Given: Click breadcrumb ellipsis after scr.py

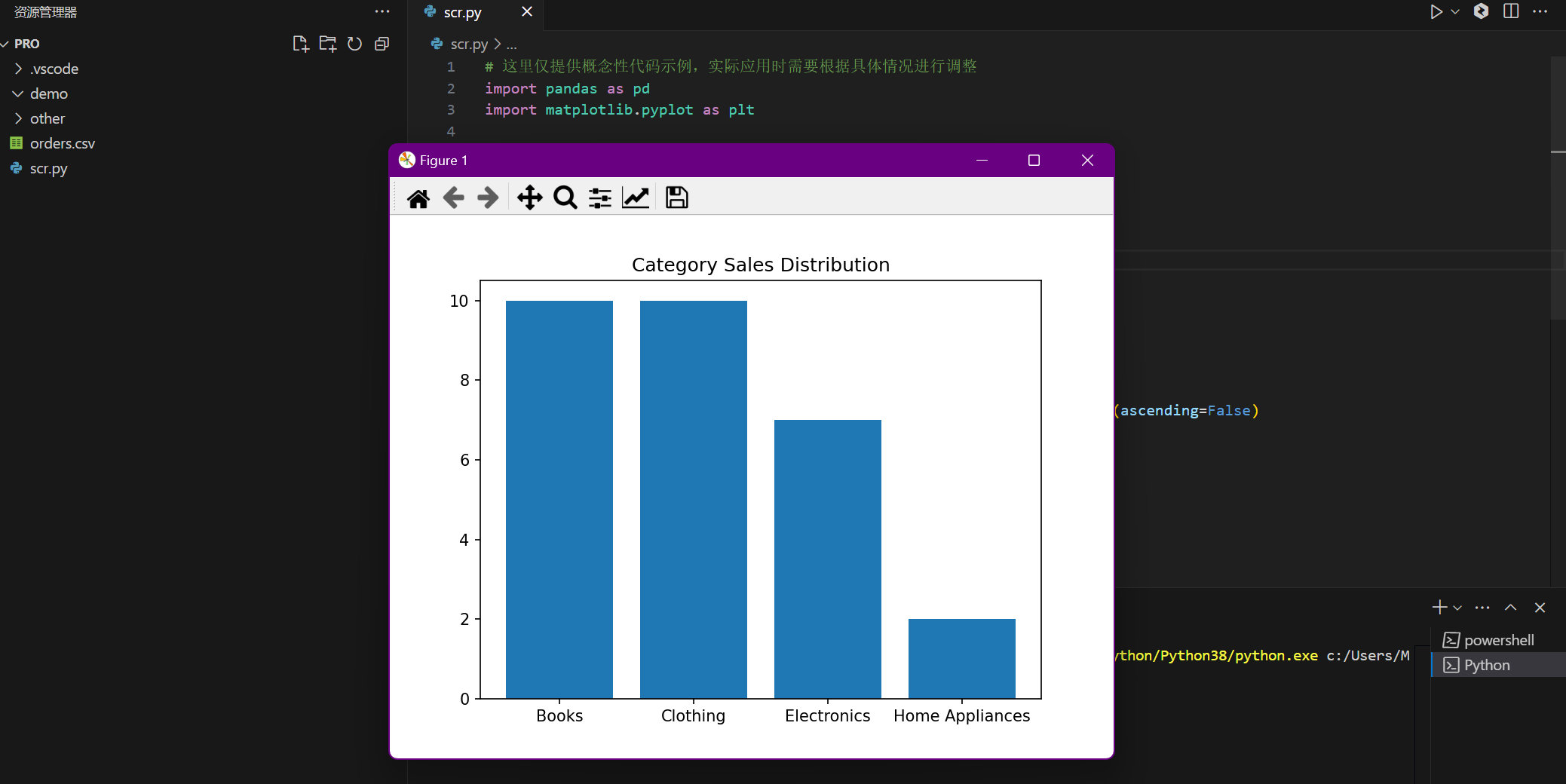Looking at the screenshot, I should click(512, 44).
